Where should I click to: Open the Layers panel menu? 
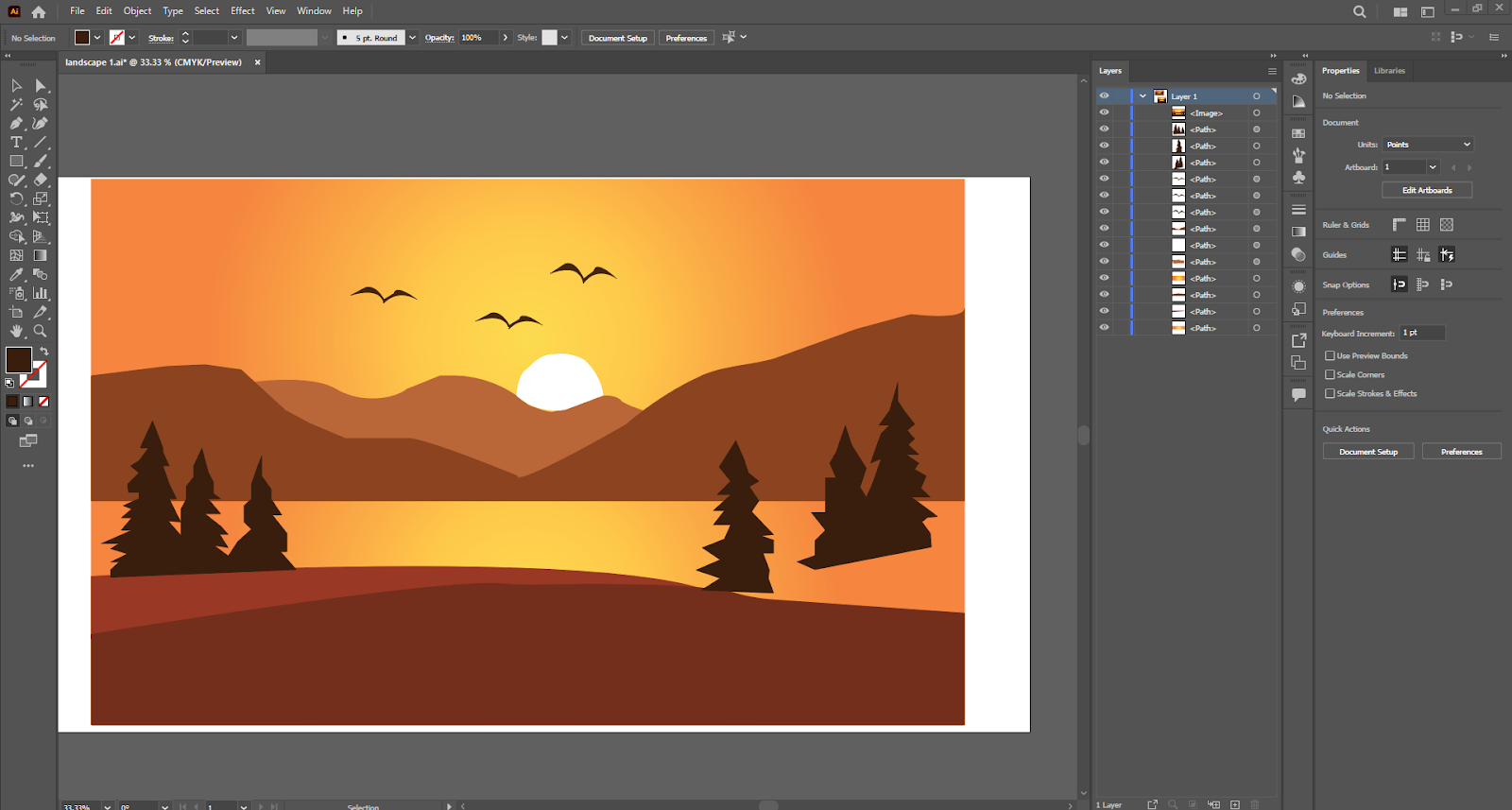click(1272, 71)
